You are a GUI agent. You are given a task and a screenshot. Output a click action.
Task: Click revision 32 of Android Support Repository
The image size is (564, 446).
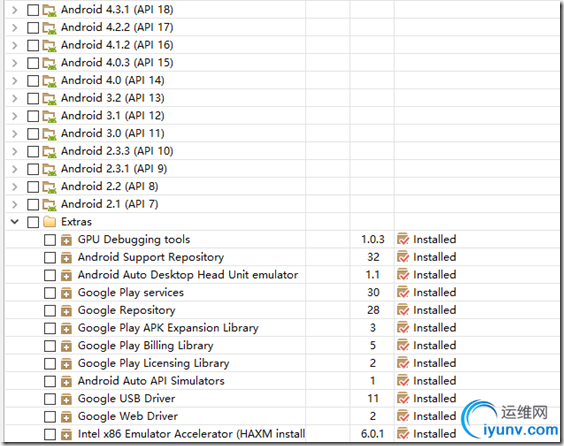(x=373, y=257)
